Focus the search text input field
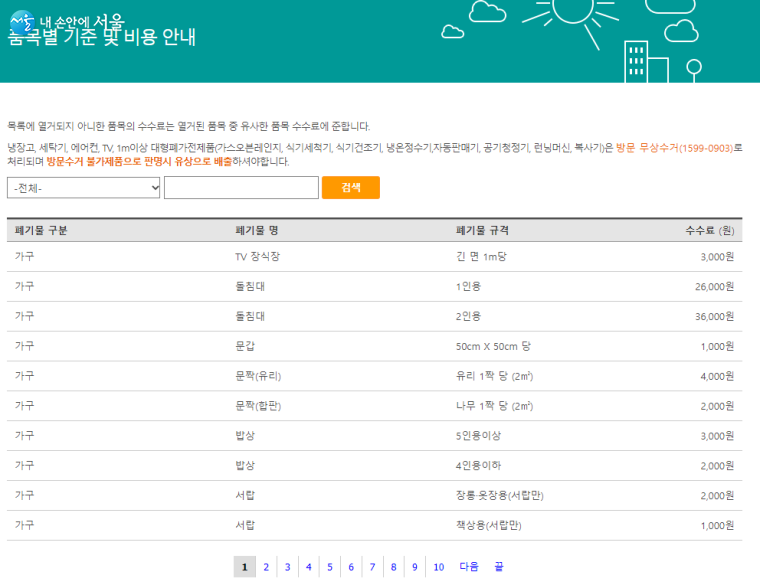 click(241, 188)
